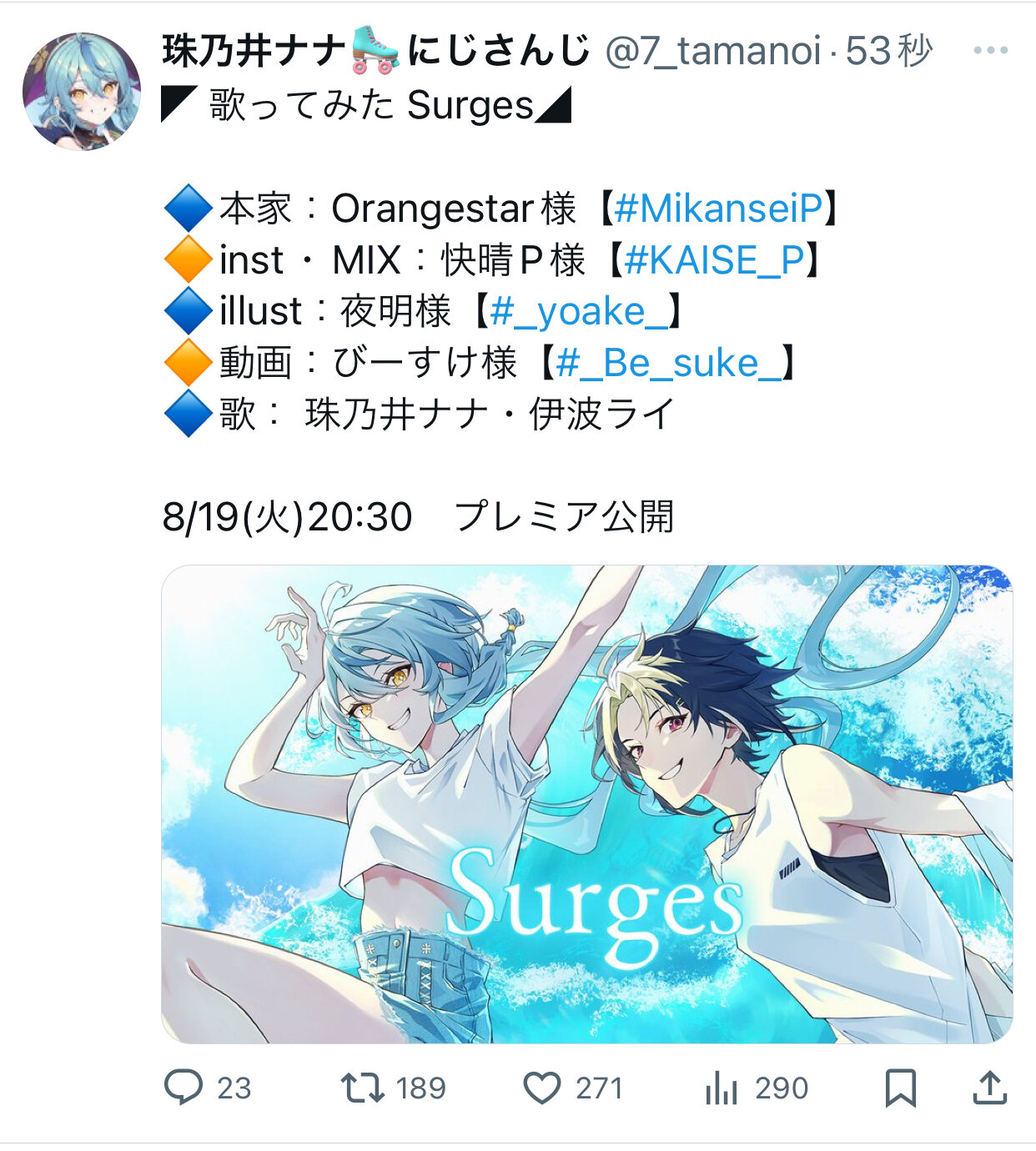Click the like count 271
1036x1151 pixels.
coord(600,1088)
